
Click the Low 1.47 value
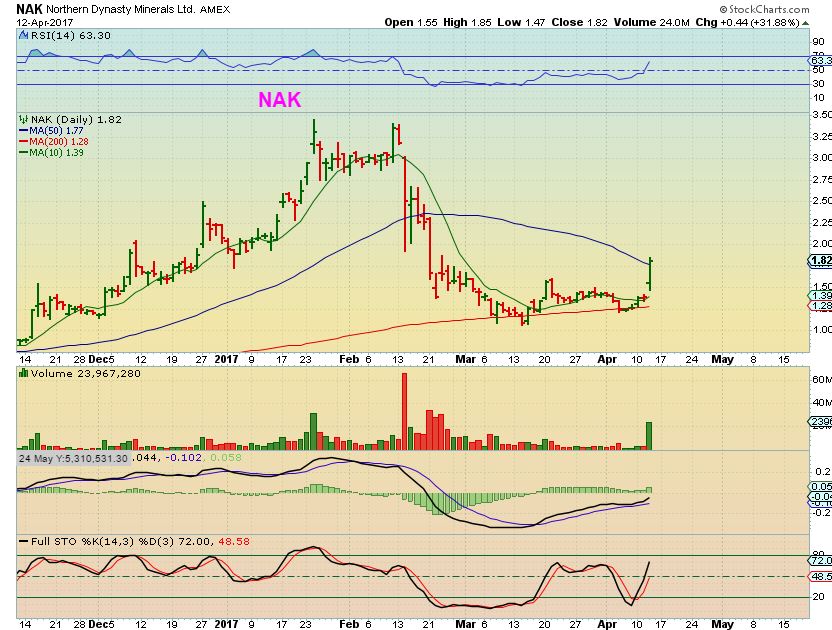[x=522, y=22]
